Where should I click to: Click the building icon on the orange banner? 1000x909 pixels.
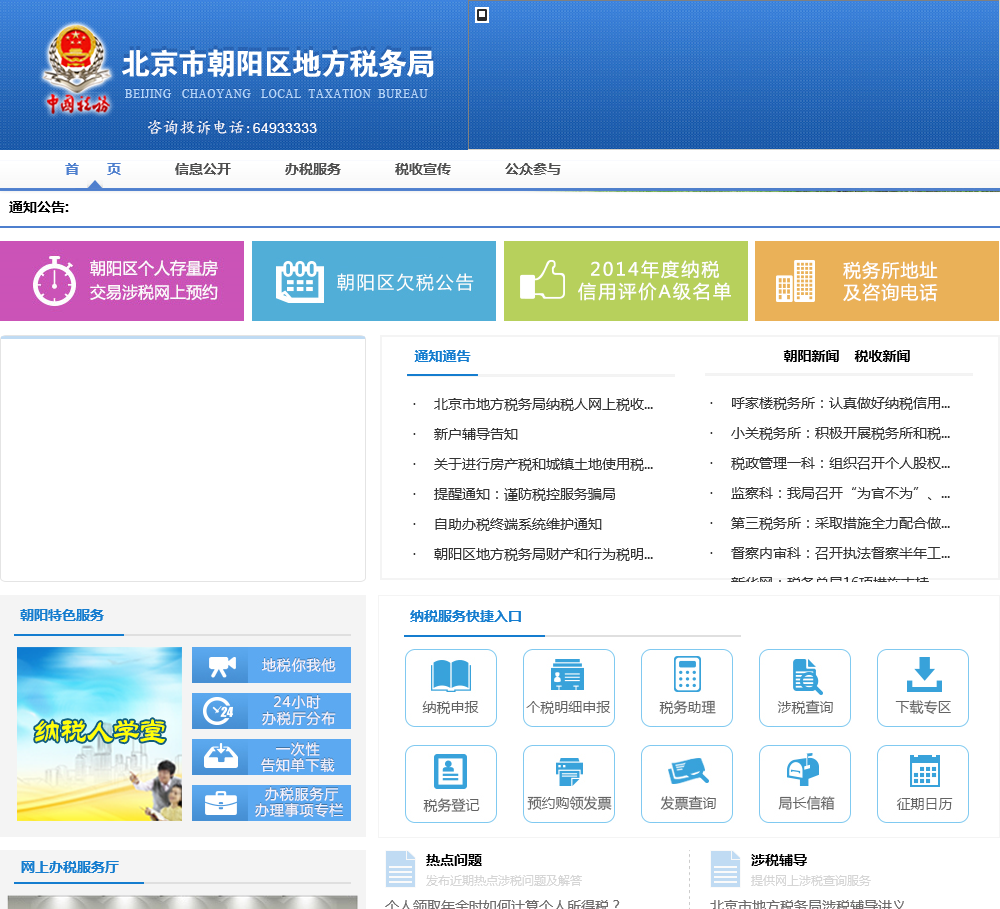795,281
